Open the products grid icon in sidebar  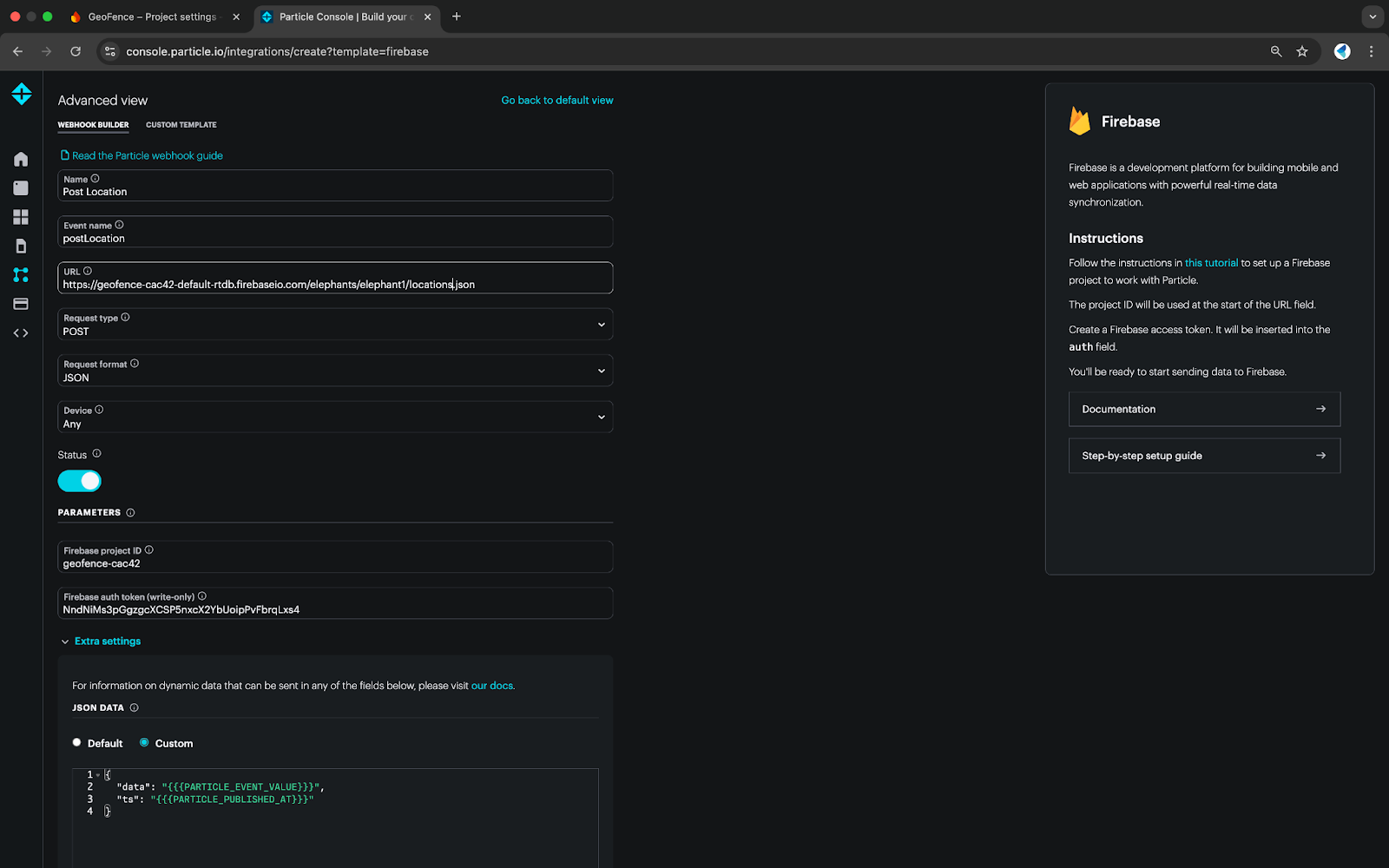[x=21, y=217]
